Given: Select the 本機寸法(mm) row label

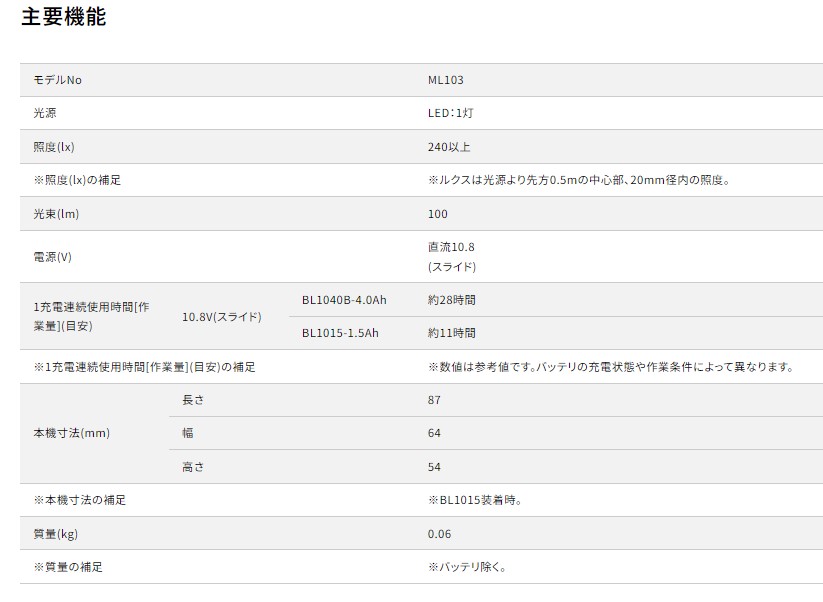Looking at the screenshot, I should coord(71,433).
